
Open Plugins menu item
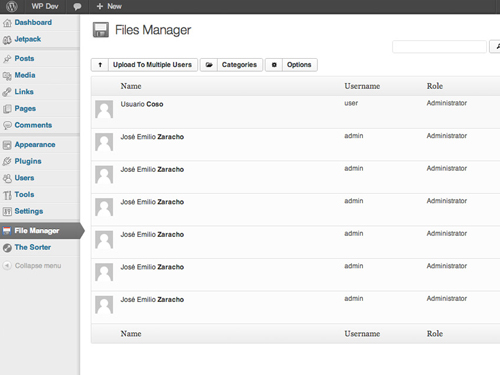coord(28,161)
